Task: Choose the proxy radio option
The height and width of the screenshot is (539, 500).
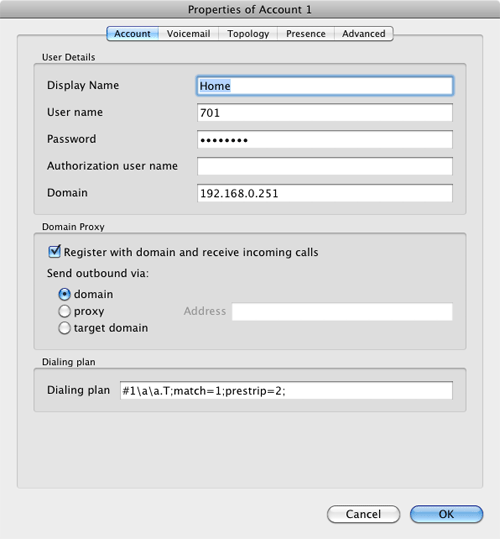Action: pos(64,311)
